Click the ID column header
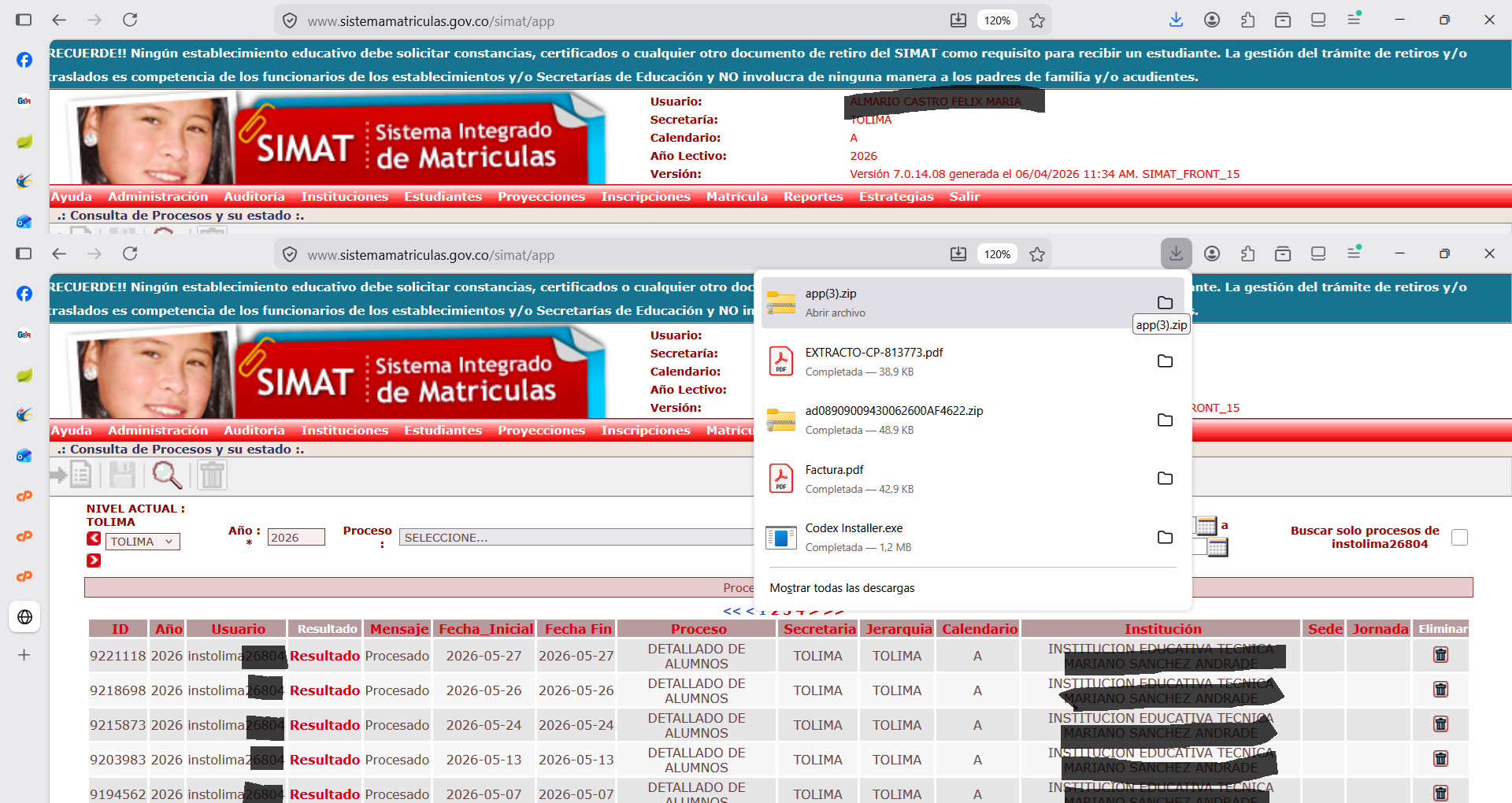 [x=120, y=628]
